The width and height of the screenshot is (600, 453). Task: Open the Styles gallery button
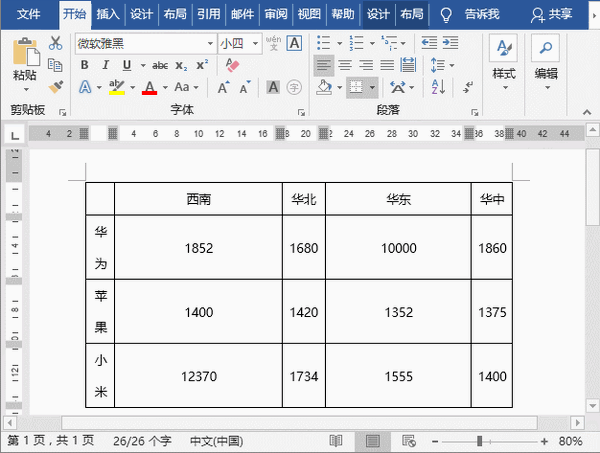(503, 59)
